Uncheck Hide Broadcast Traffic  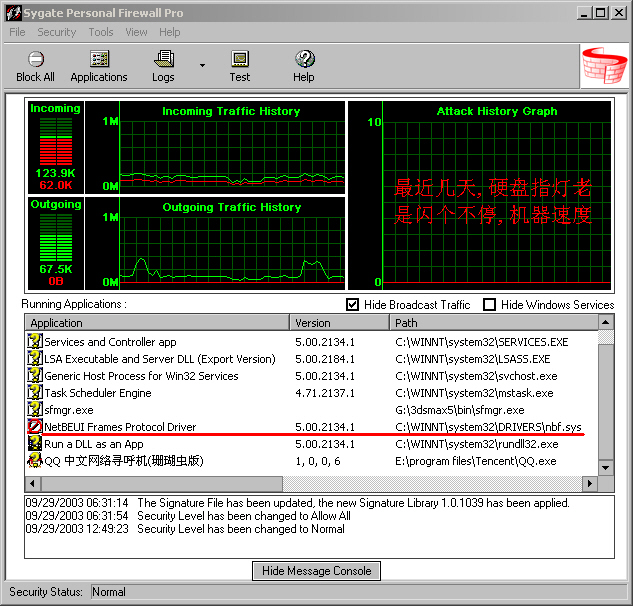click(x=352, y=304)
